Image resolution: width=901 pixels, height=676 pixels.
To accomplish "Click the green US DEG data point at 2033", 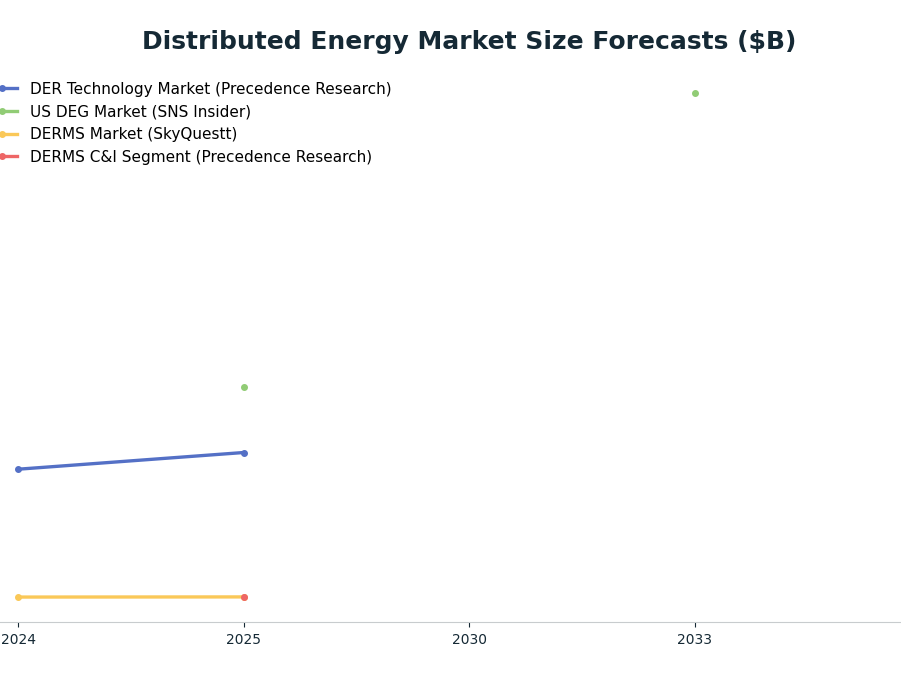I will pyautogui.click(x=695, y=94).
